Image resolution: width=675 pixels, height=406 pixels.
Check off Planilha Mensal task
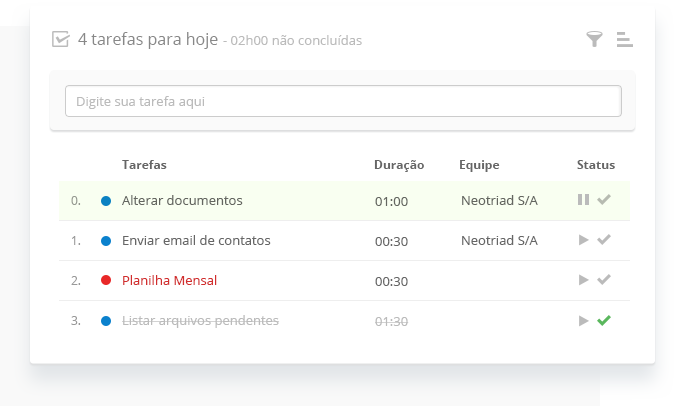click(x=604, y=280)
